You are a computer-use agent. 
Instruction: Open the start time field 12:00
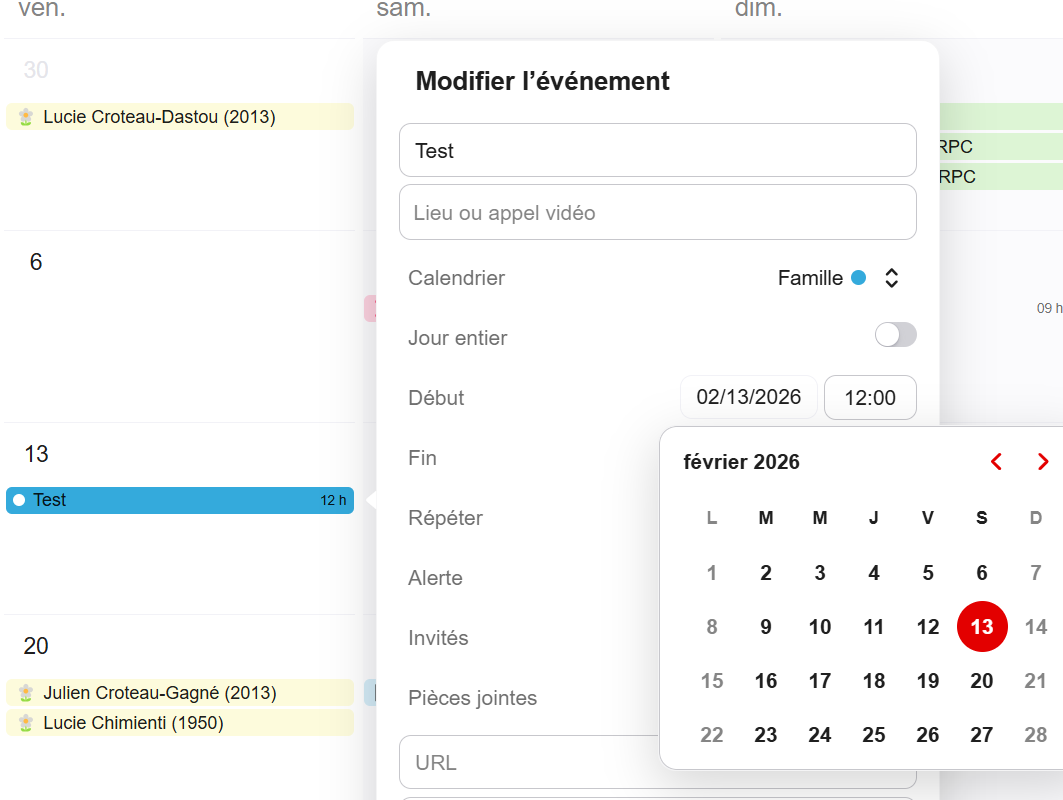coord(870,398)
